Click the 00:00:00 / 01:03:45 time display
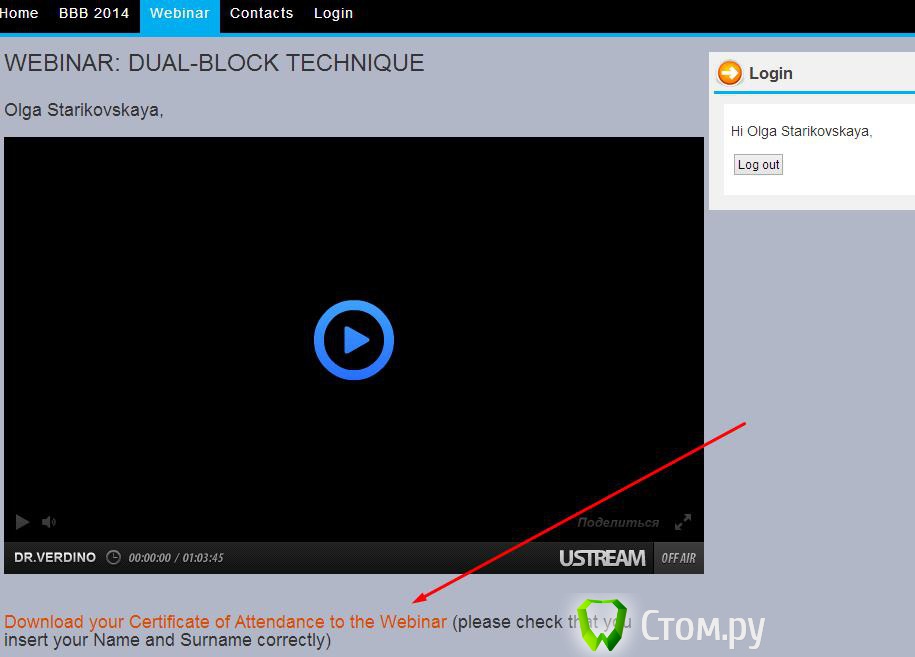 click(x=176, y=558)
